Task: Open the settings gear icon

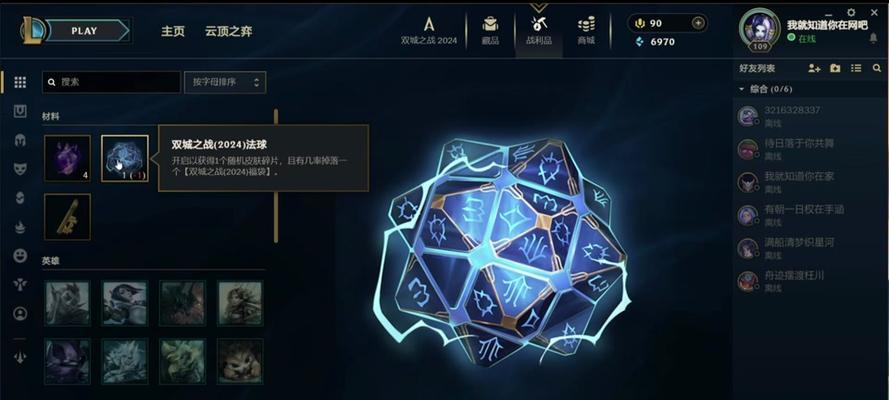Action: pyautogui.click(x=851, y=12)
